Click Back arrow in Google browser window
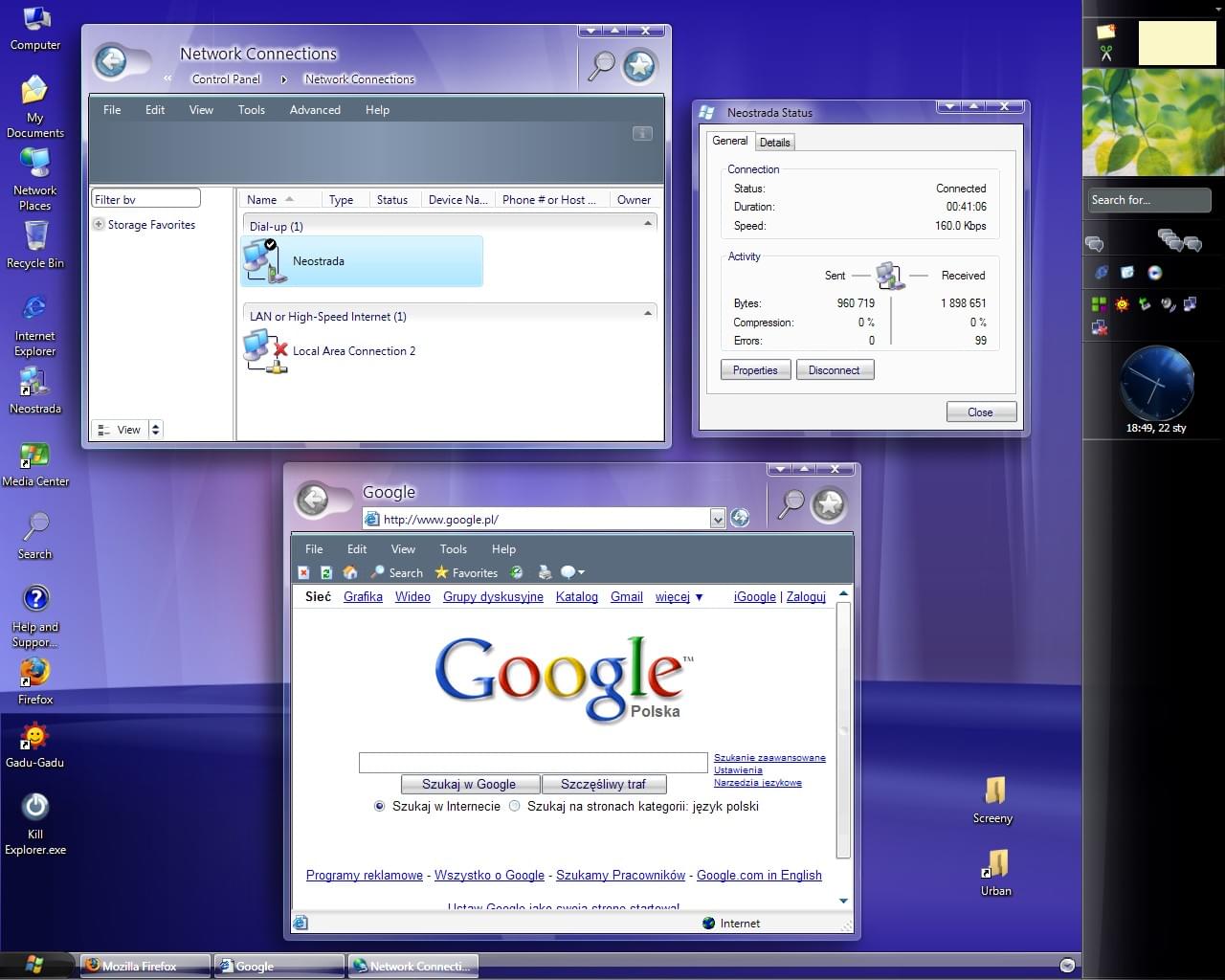 [x=313, y=500]
